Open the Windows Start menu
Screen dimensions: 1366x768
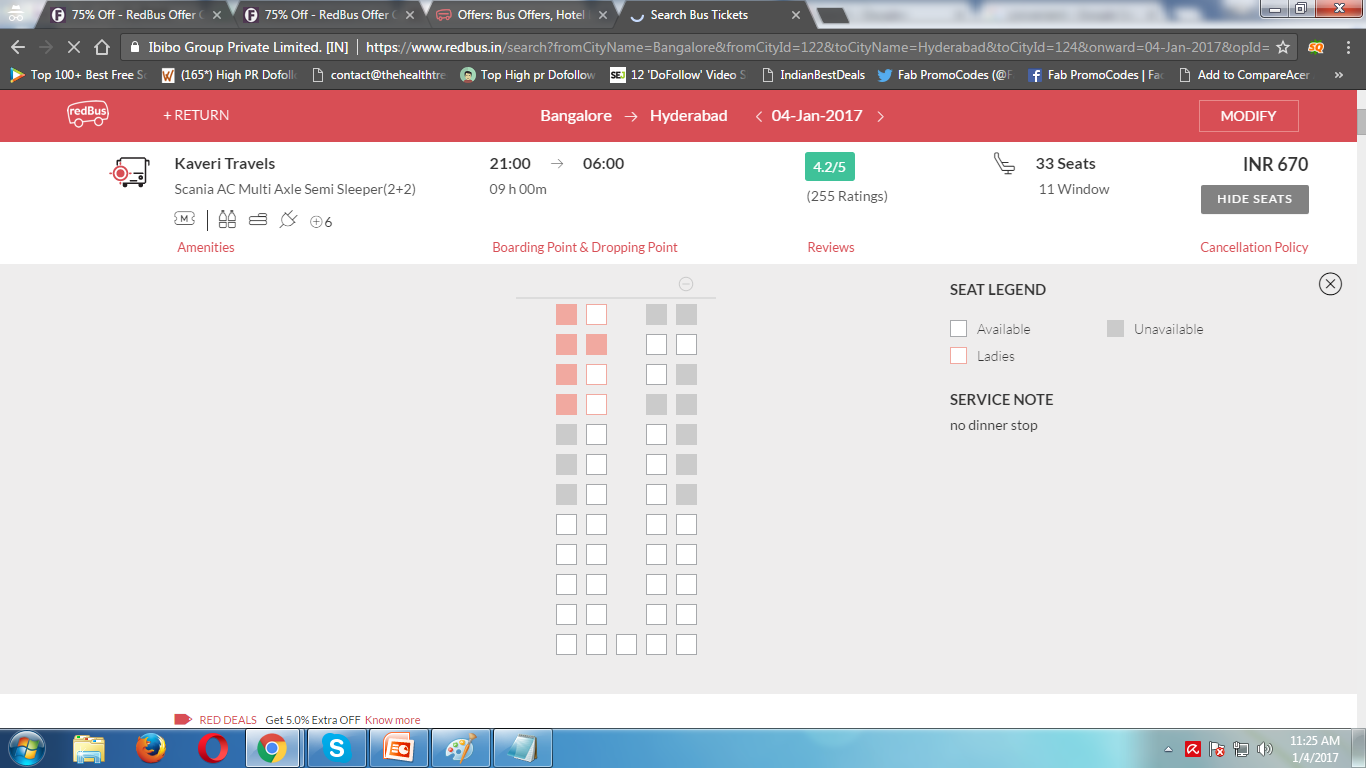[27, 748]
